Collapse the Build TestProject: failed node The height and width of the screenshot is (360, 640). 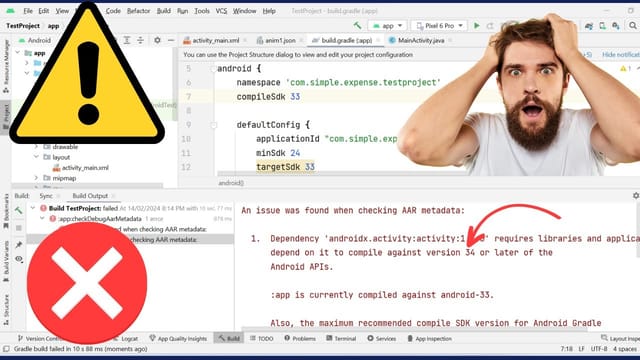point(33,208)
